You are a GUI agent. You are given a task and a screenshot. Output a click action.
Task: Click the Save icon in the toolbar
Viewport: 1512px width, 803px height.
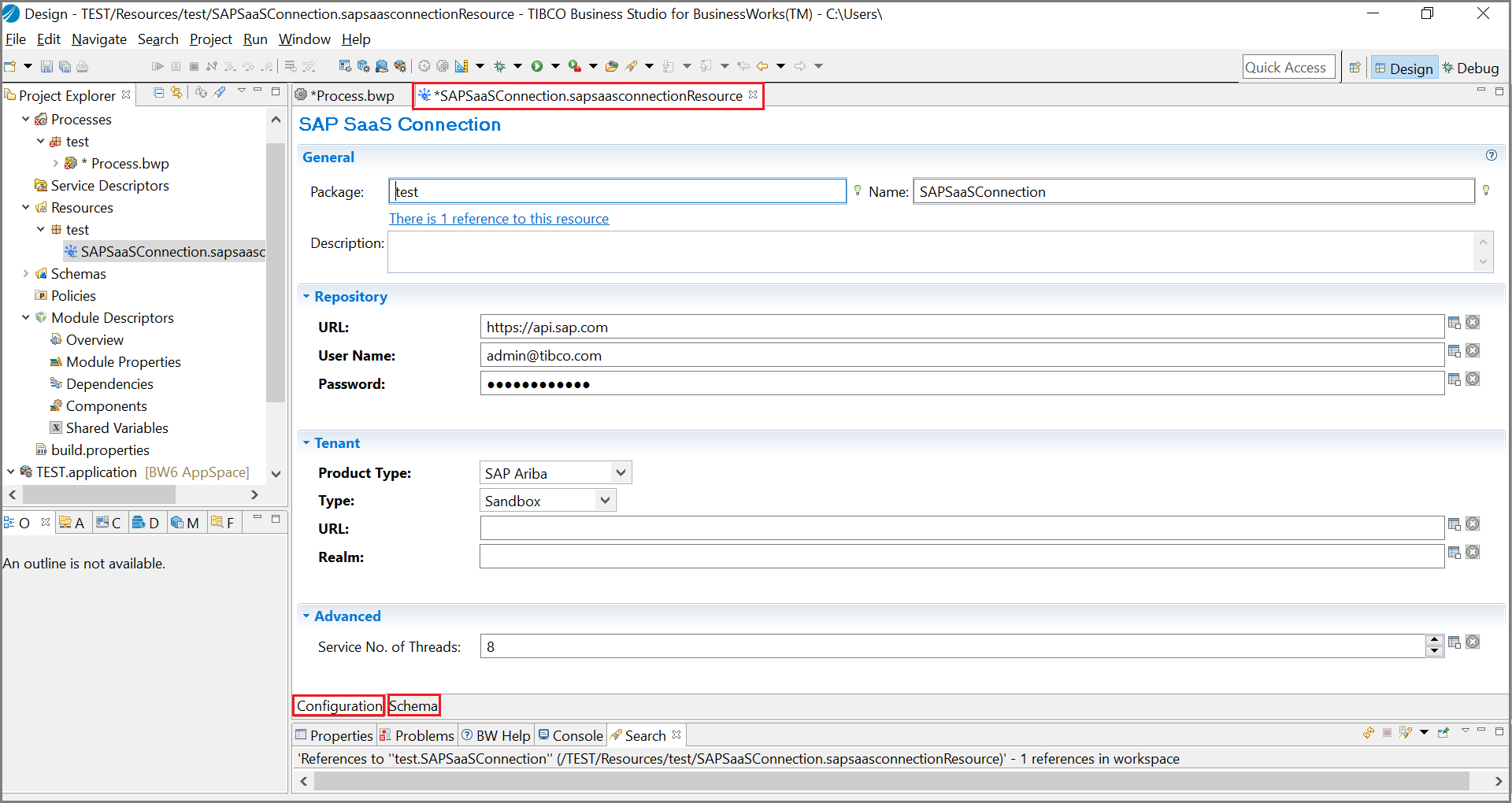tap(46, 66)
